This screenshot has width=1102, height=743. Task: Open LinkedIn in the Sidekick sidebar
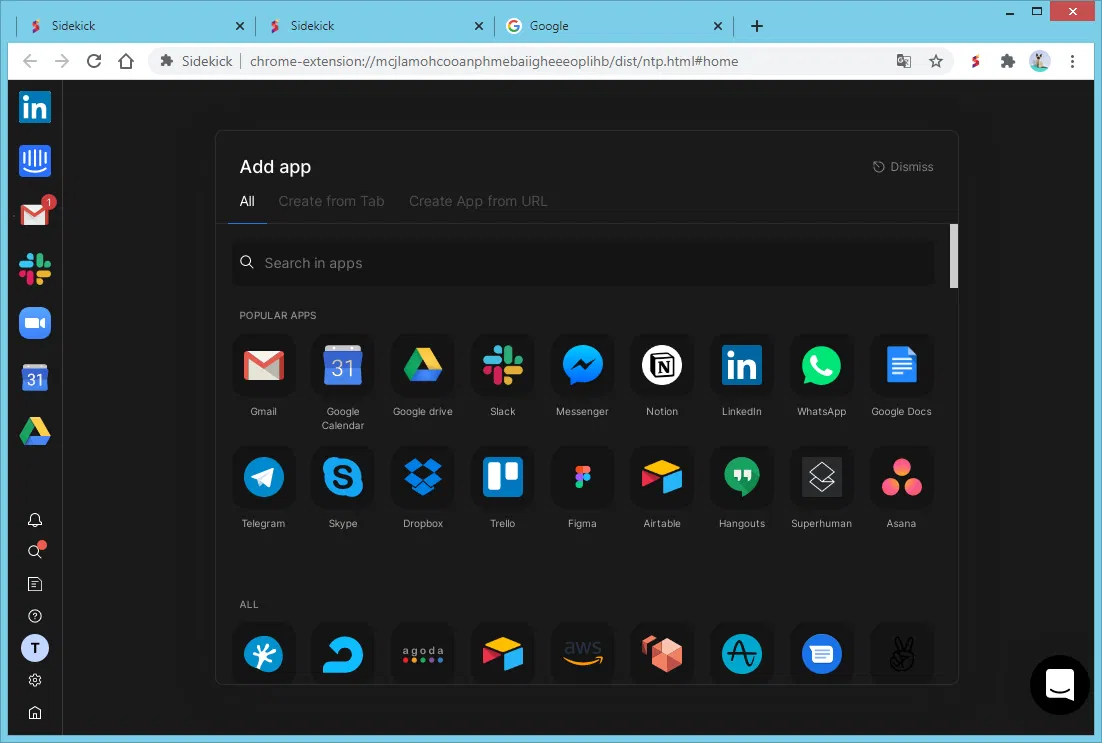(x=34, y=108)
